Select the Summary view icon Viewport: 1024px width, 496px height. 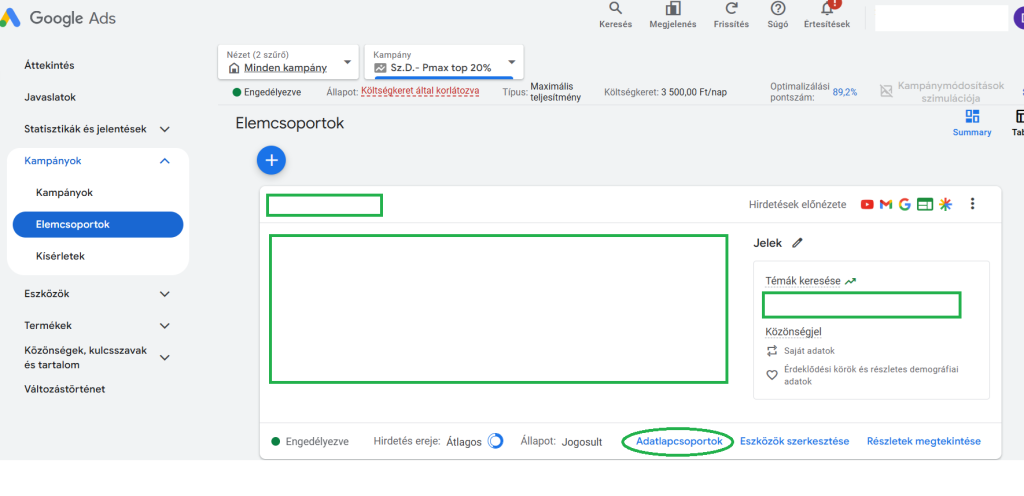pyautogui.click(x=971, y=118)
